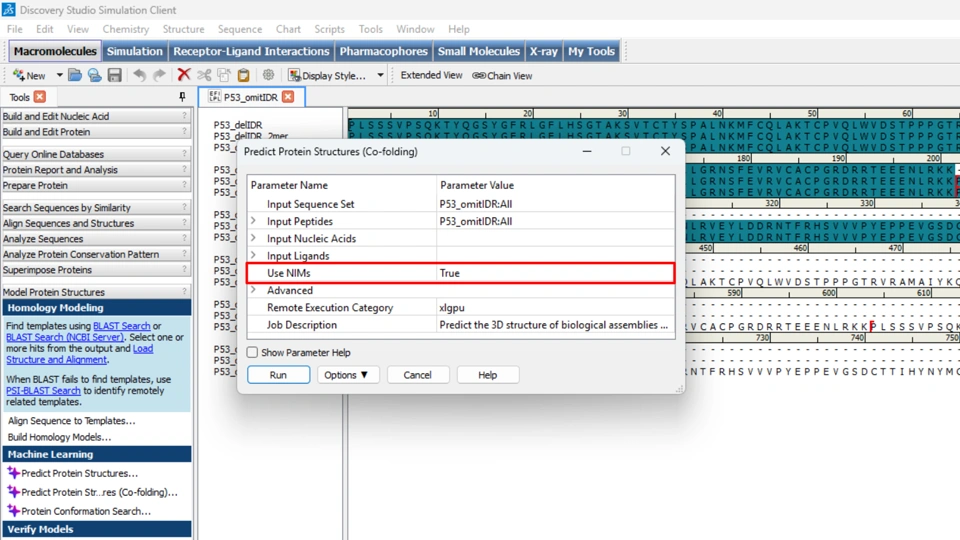960x540 pixels.
Task: Open help for Model Protein Structures
Action: [184, 292]
